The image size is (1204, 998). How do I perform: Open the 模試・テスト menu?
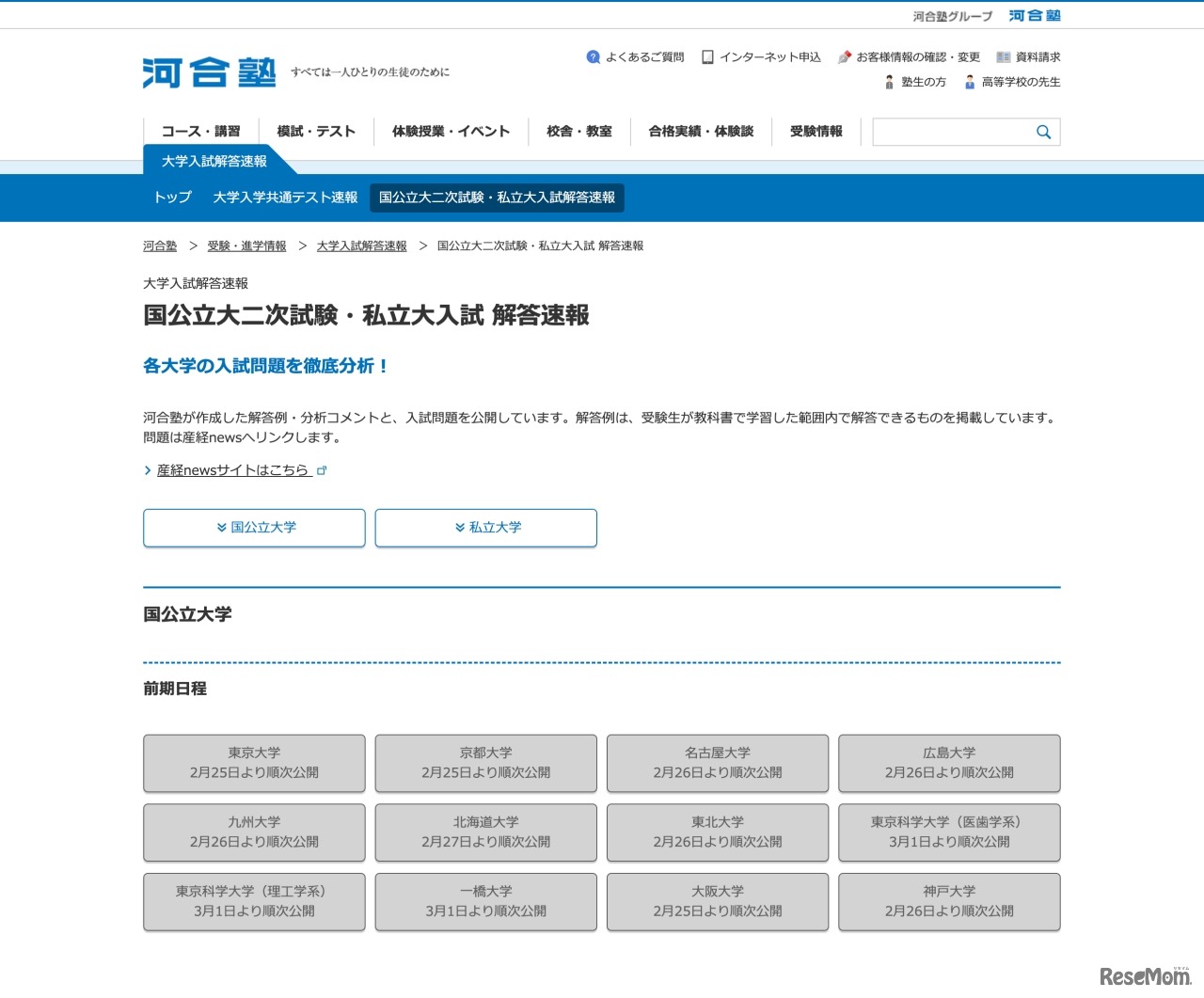tap(316, 132)
